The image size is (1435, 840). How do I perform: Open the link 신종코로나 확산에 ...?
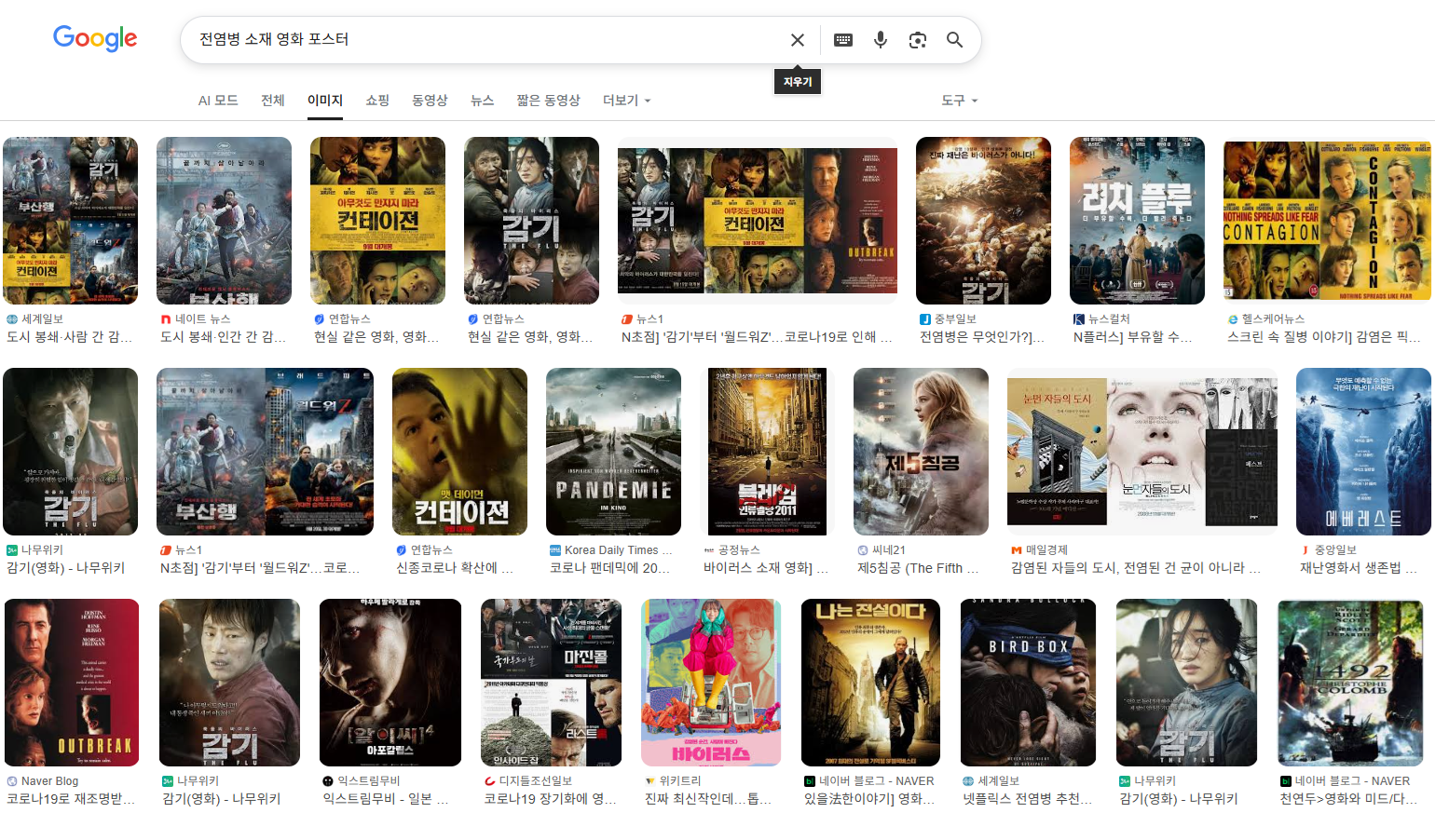[455, 567]
